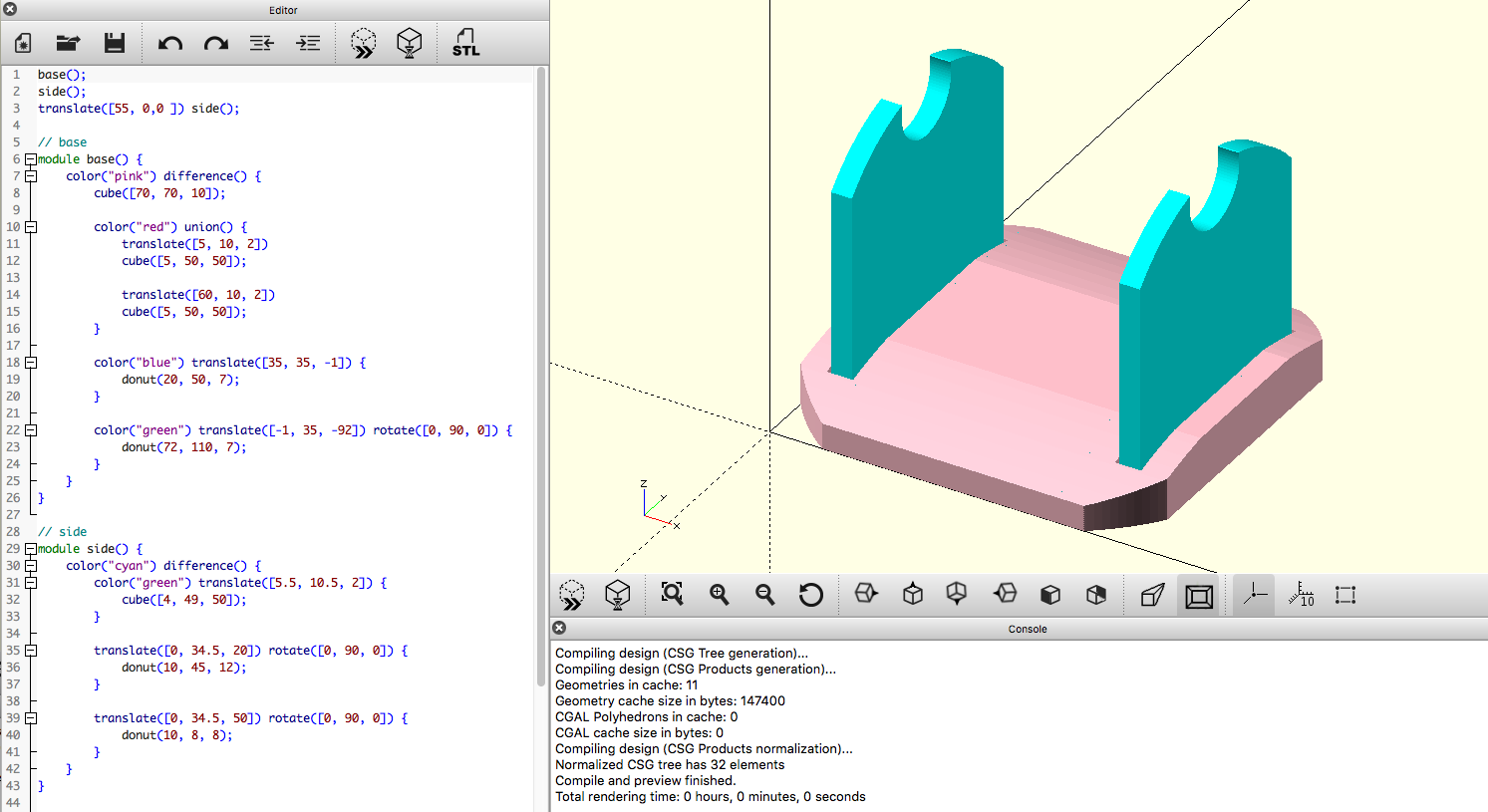This screenshot has width=1488, height=812.
Task: Toggle scale markers on axes
Action: click(x=1301, y=595)
